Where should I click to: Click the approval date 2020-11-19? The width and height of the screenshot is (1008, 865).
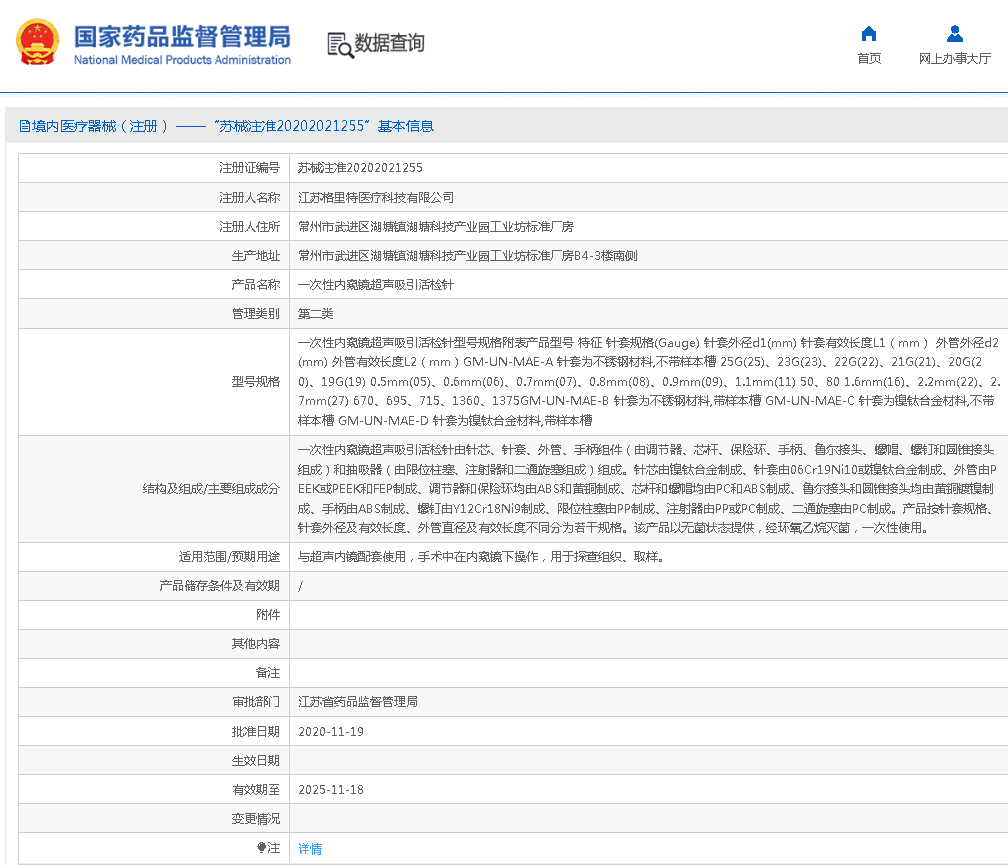point(331,732)
